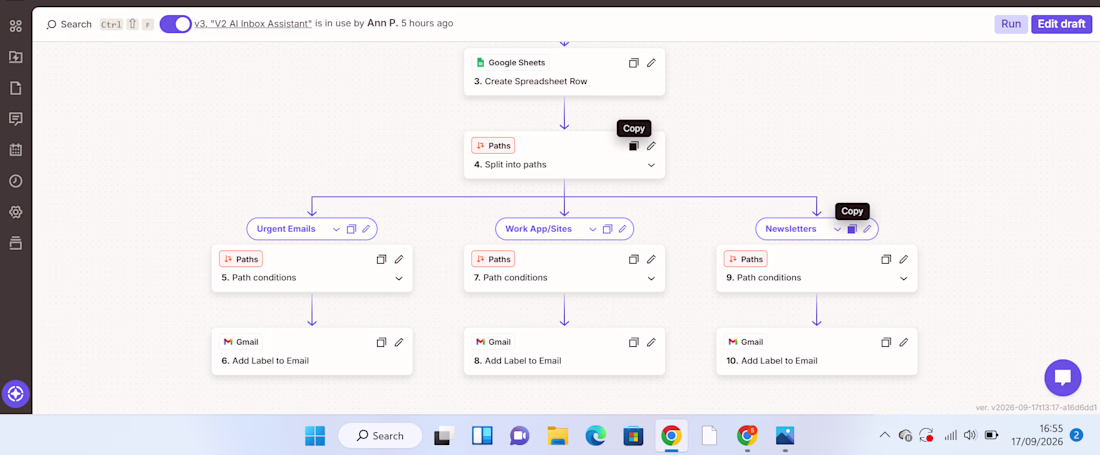Open the Work App/Sites path dropdown
The height and width of the screenshot is (455, 1100).
593,229
